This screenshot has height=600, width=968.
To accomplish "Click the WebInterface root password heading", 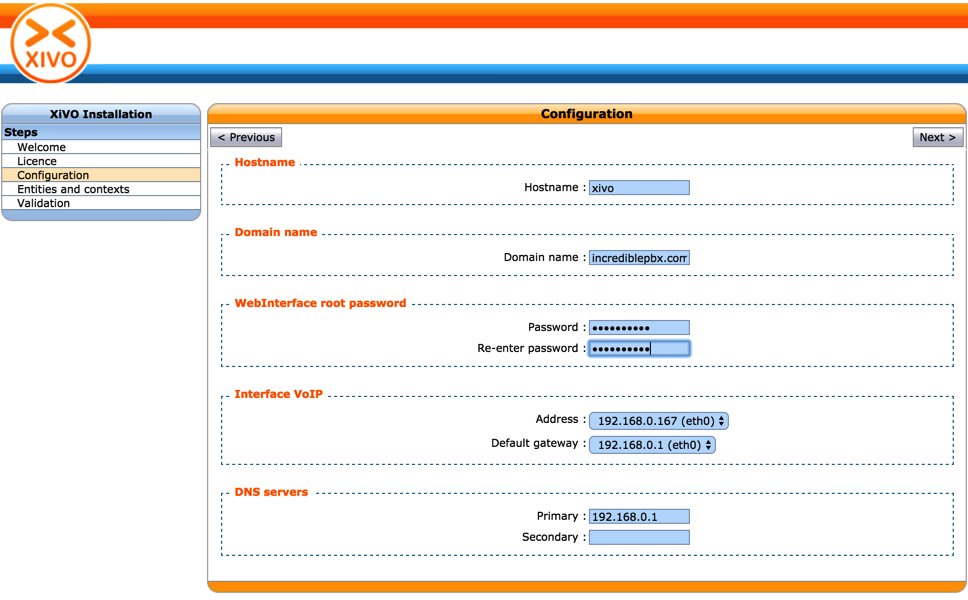I will (x=320, y=303).
